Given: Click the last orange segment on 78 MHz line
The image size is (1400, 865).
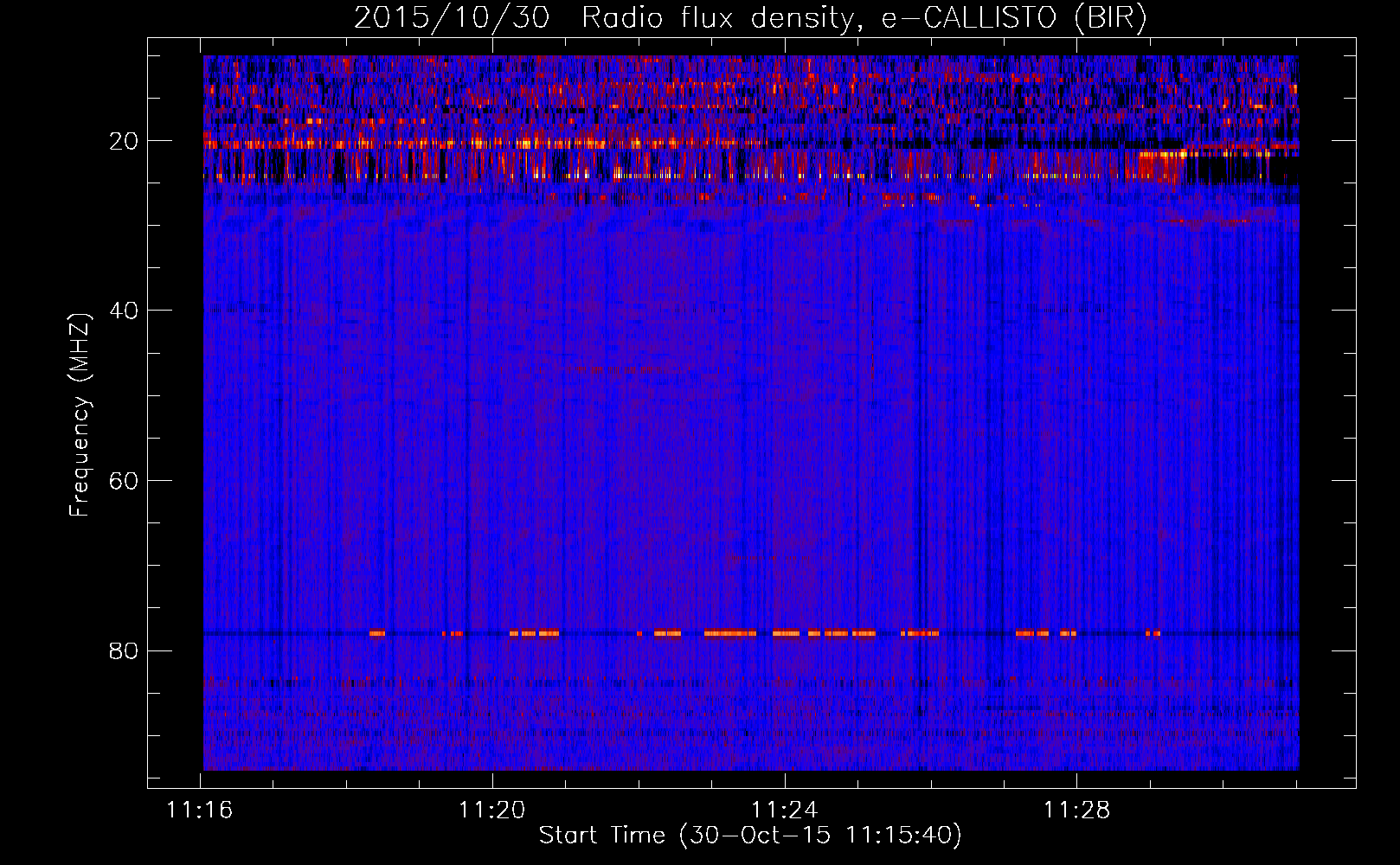Looking at the screenshot, I should [x=1153, y=633].
